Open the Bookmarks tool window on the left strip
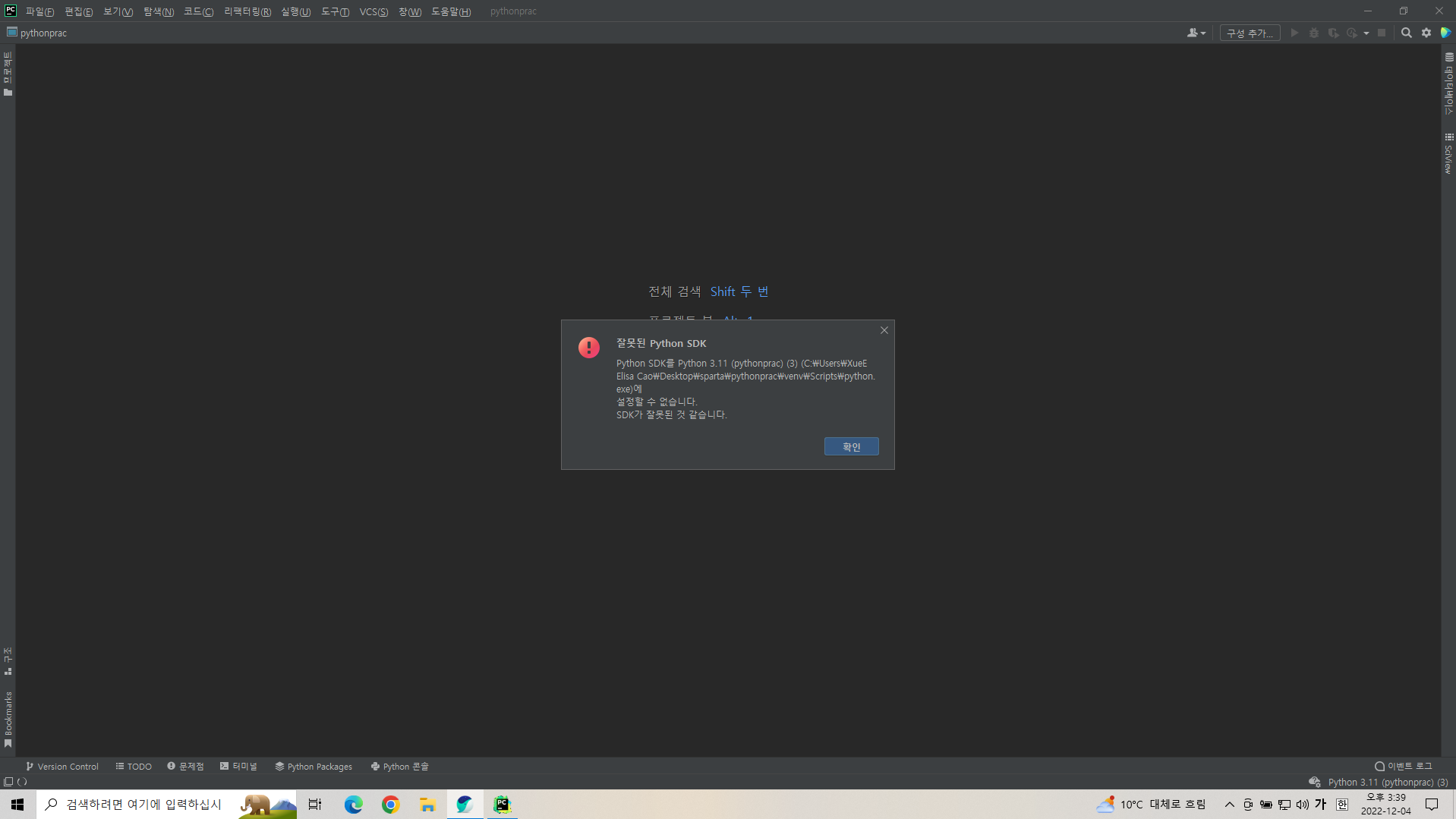The height and width of the screenshot is (819, 1456). [8, 719]
